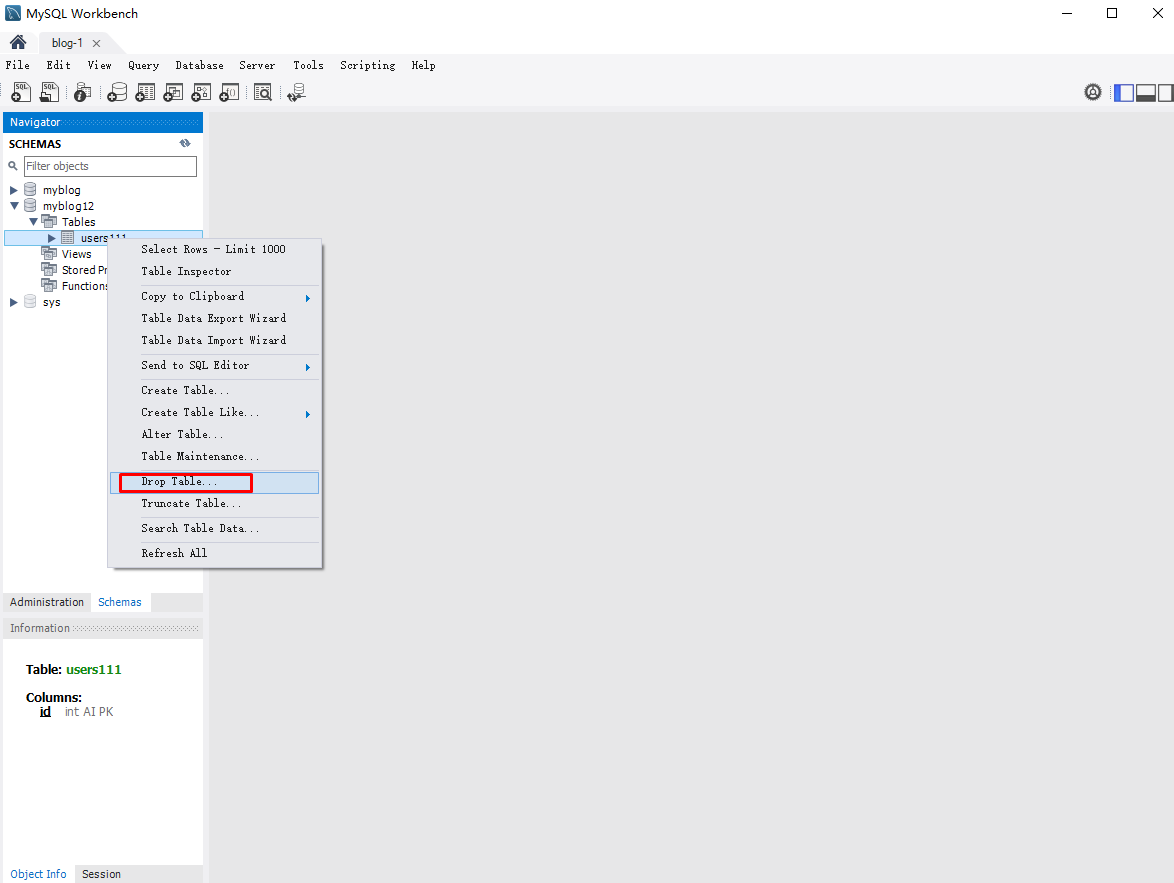Open the View menu
This screenshot has height=883, width=1174.
100,65
